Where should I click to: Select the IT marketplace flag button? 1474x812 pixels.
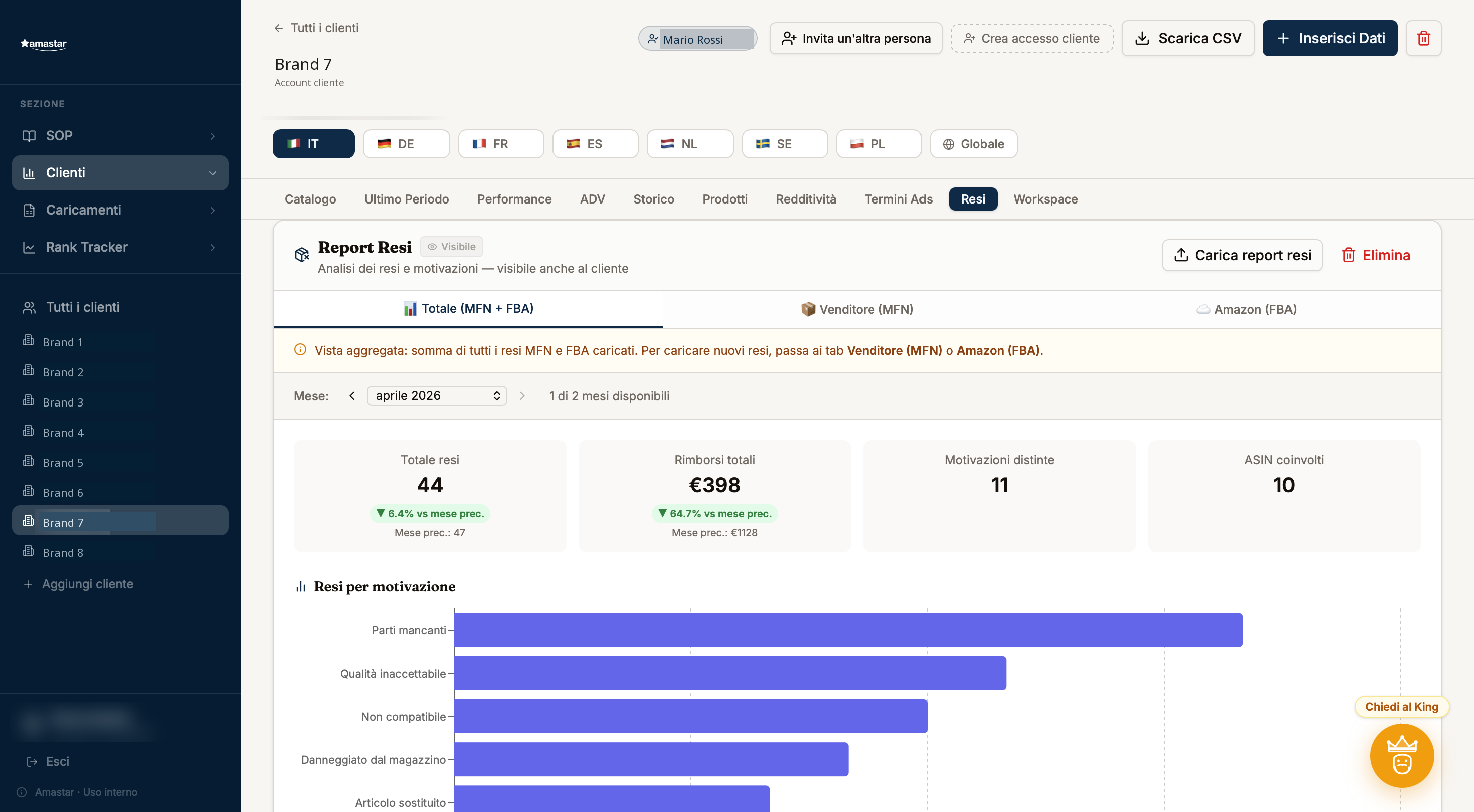point(313,144)
